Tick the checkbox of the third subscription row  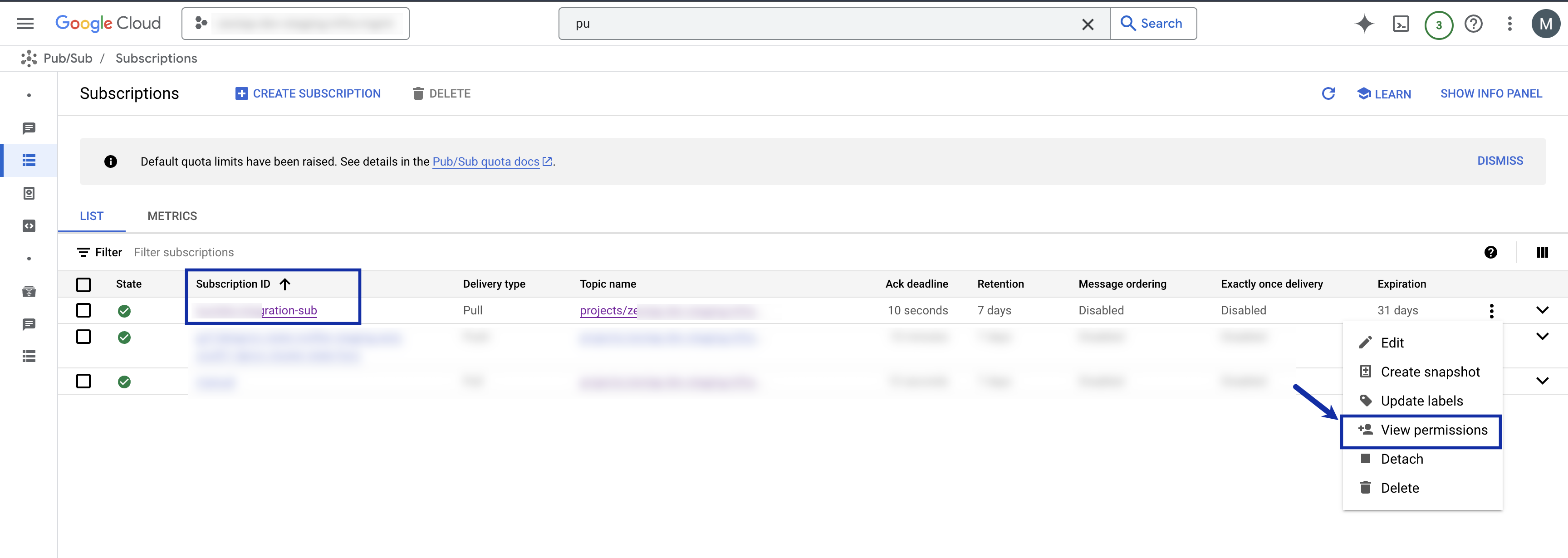pos(83,381)
